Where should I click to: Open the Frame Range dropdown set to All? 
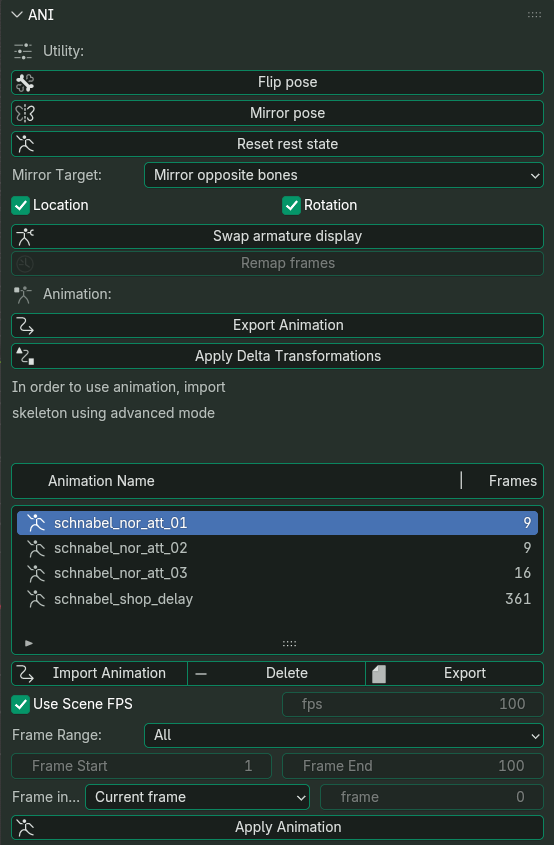pos(344,735)
